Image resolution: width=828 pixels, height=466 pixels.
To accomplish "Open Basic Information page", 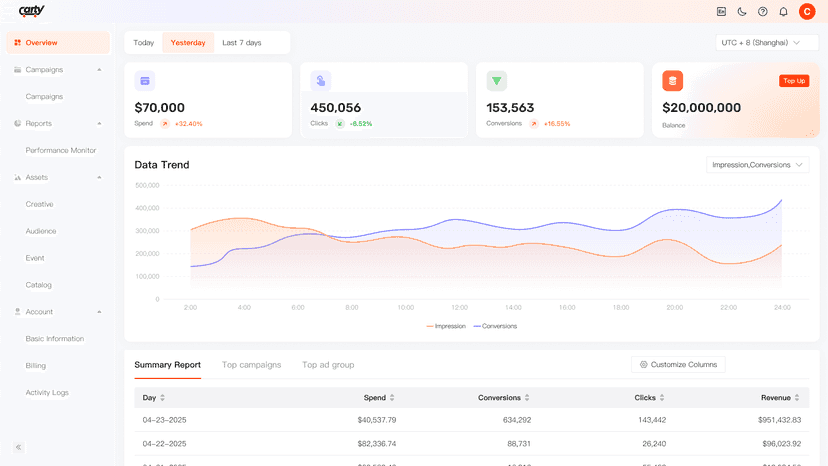I will pyautogui.click(x=55, y=339).
